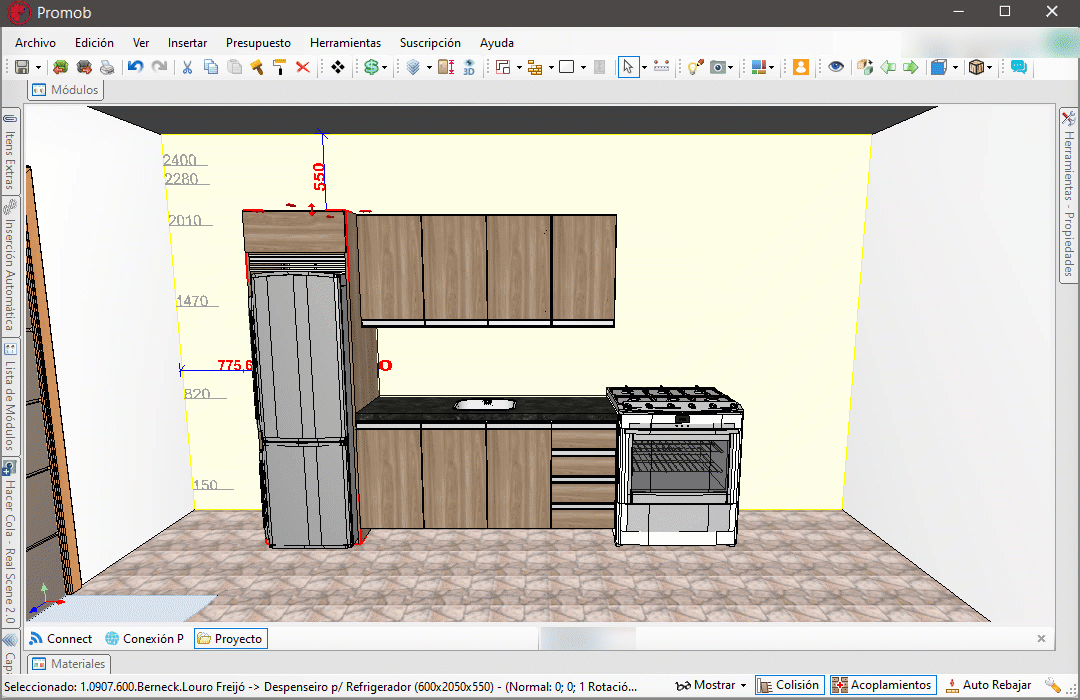Toggle the Acoplamientos option

coord(883,685)
